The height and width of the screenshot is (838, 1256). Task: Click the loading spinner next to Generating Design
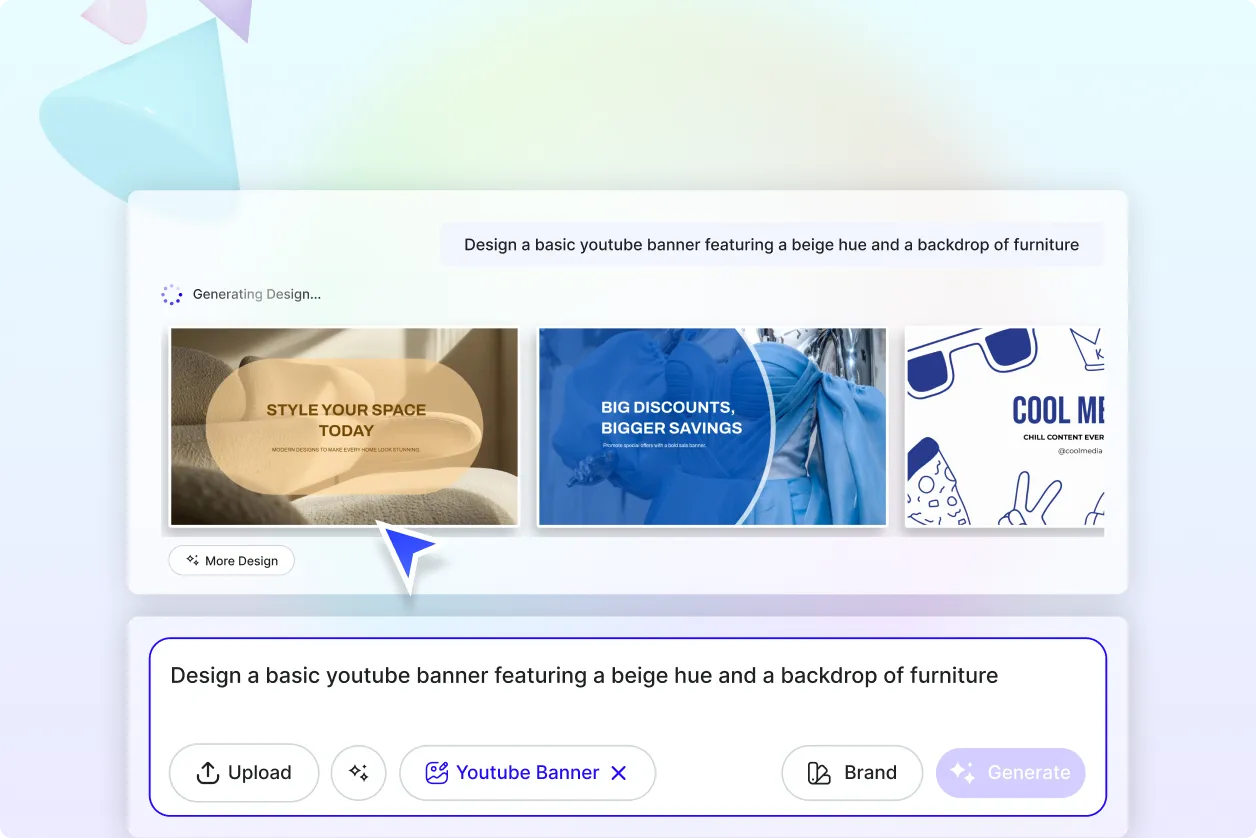click(172, 294)
